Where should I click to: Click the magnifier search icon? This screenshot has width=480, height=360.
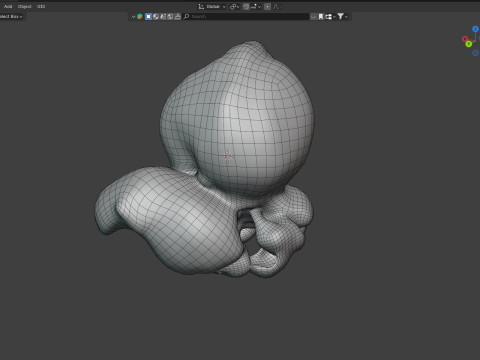pos(186,16)
